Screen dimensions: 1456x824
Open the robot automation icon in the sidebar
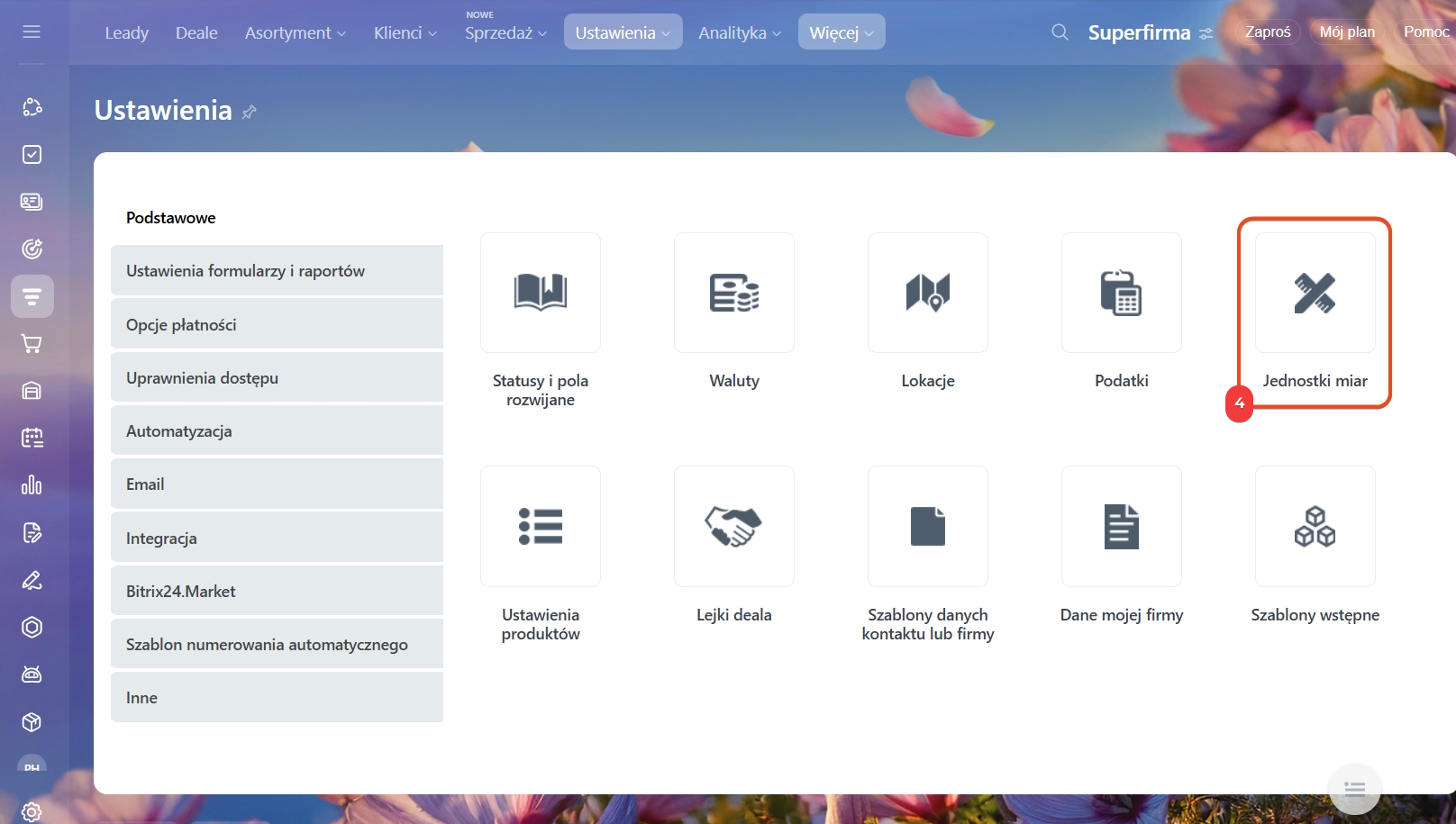32,675
